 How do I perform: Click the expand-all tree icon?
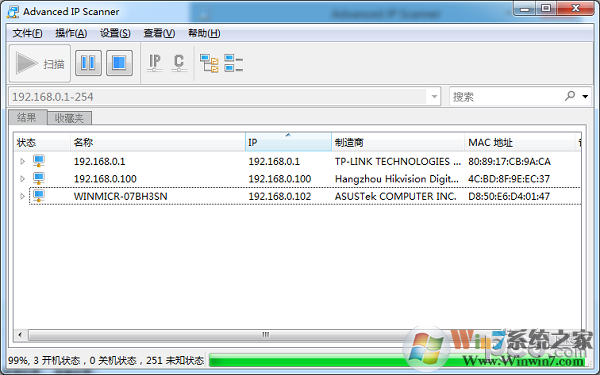209,63
